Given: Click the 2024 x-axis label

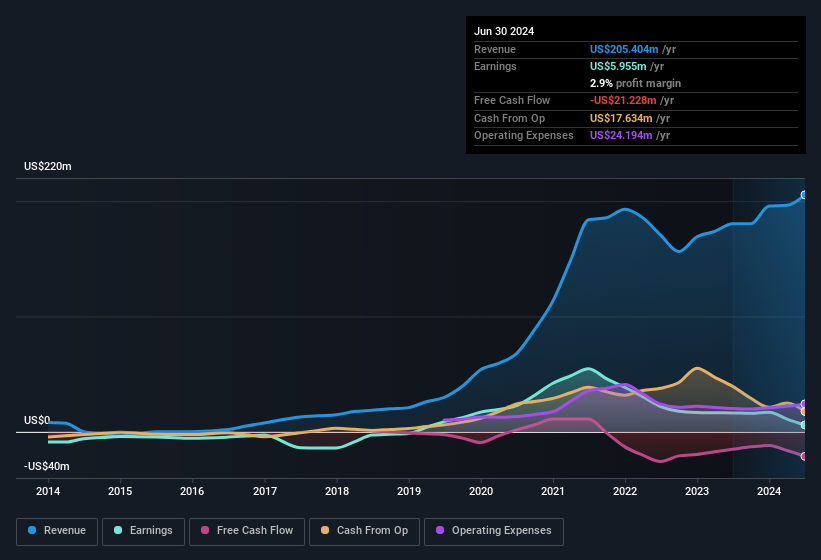Looking at the screenshot, I should (x=769, y=491).
